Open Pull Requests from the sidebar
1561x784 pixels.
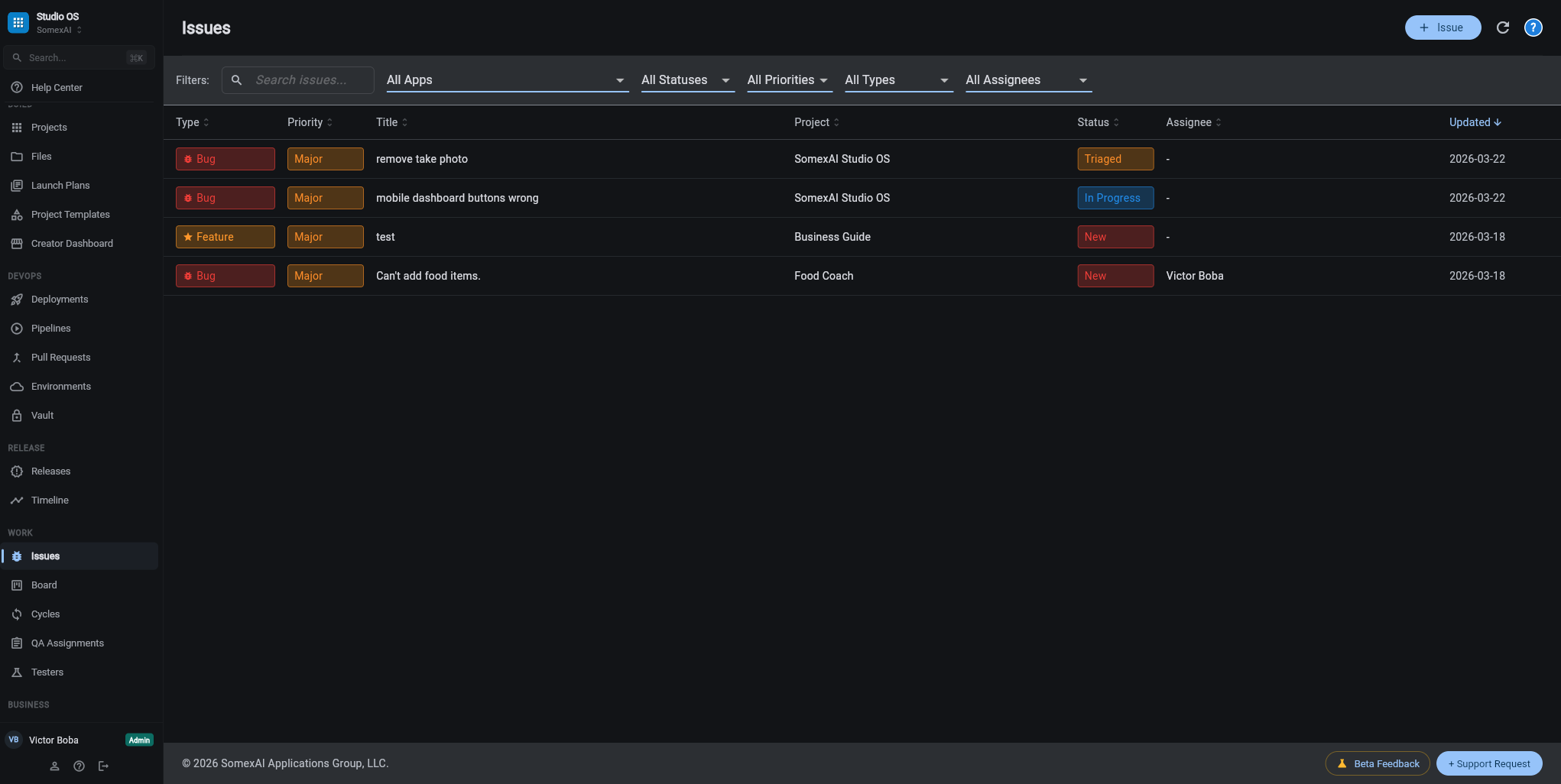coord(60,357)
